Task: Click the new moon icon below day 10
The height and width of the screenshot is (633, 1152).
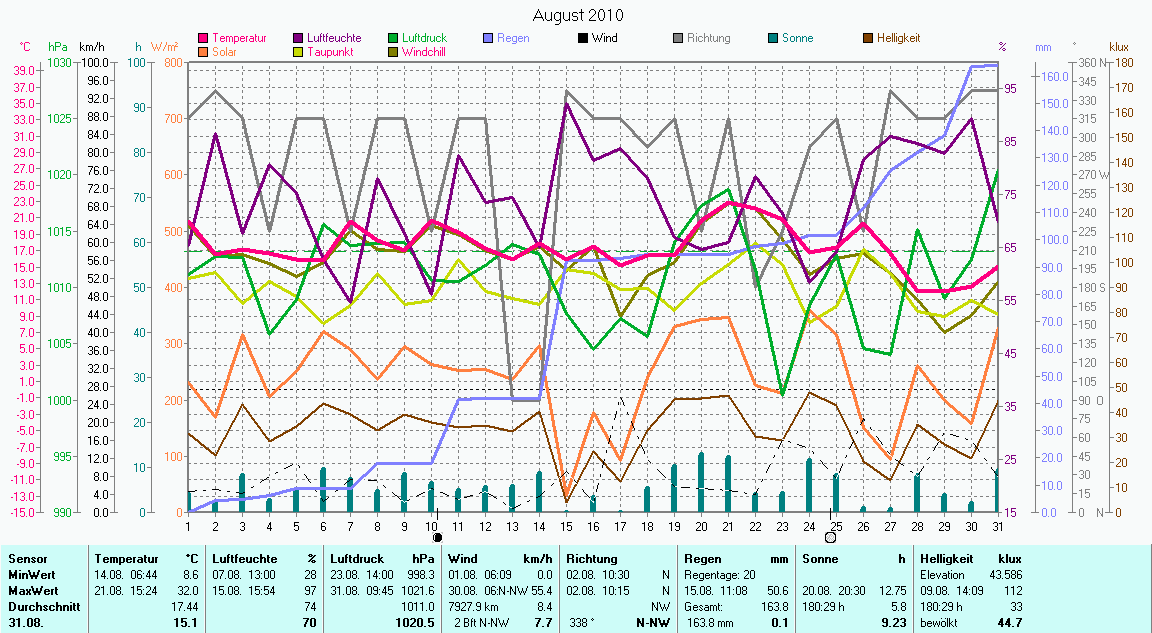Action: click(437, 537)
